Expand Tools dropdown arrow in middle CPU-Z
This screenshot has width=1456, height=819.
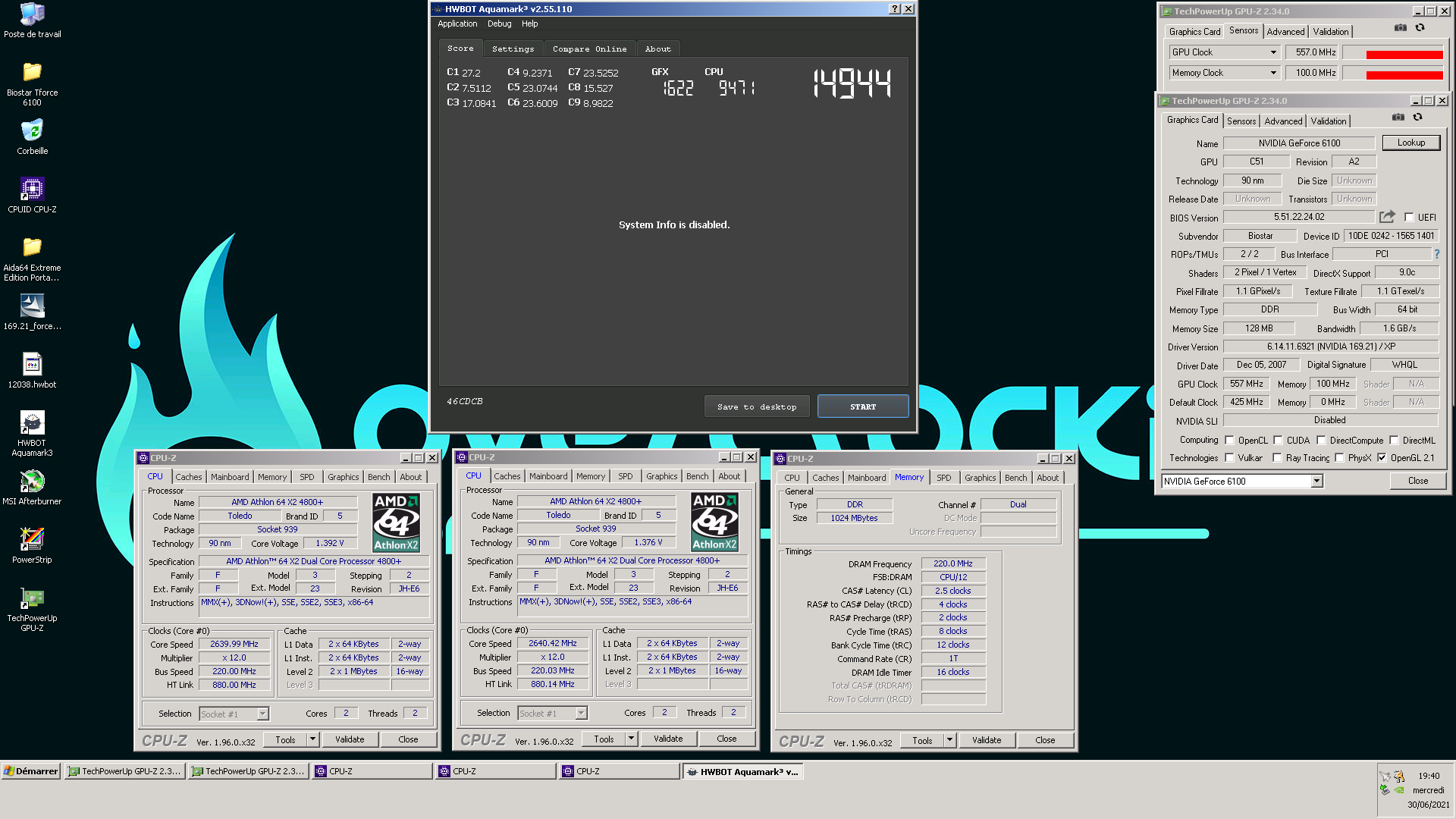(630, 739)
